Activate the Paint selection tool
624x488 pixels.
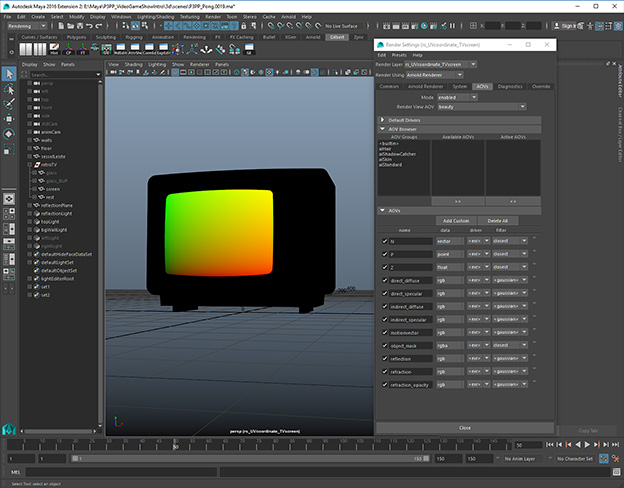[9, 104]
